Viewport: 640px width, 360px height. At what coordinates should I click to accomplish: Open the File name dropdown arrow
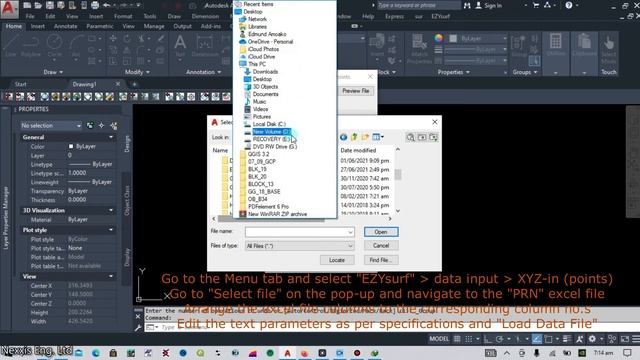pyautogui.click(x=350, y=232)
